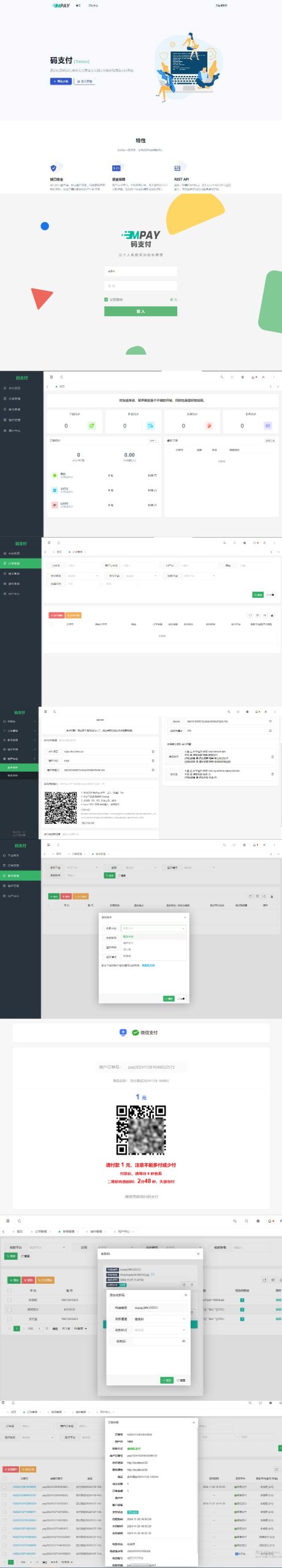Toggle the checkbox of the third account row in the account list
This screenshot has height=1568, width=282.
point(9,1319)
